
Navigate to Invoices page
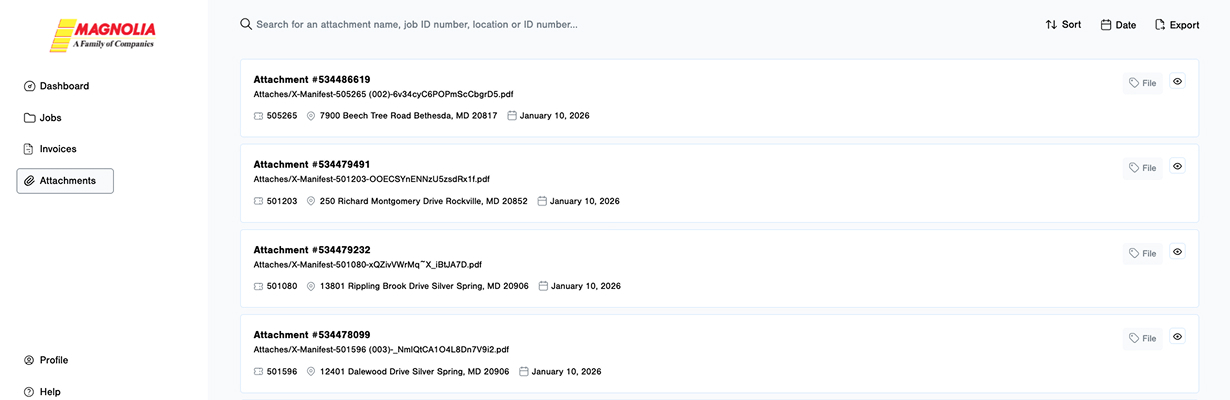point(58,149)
